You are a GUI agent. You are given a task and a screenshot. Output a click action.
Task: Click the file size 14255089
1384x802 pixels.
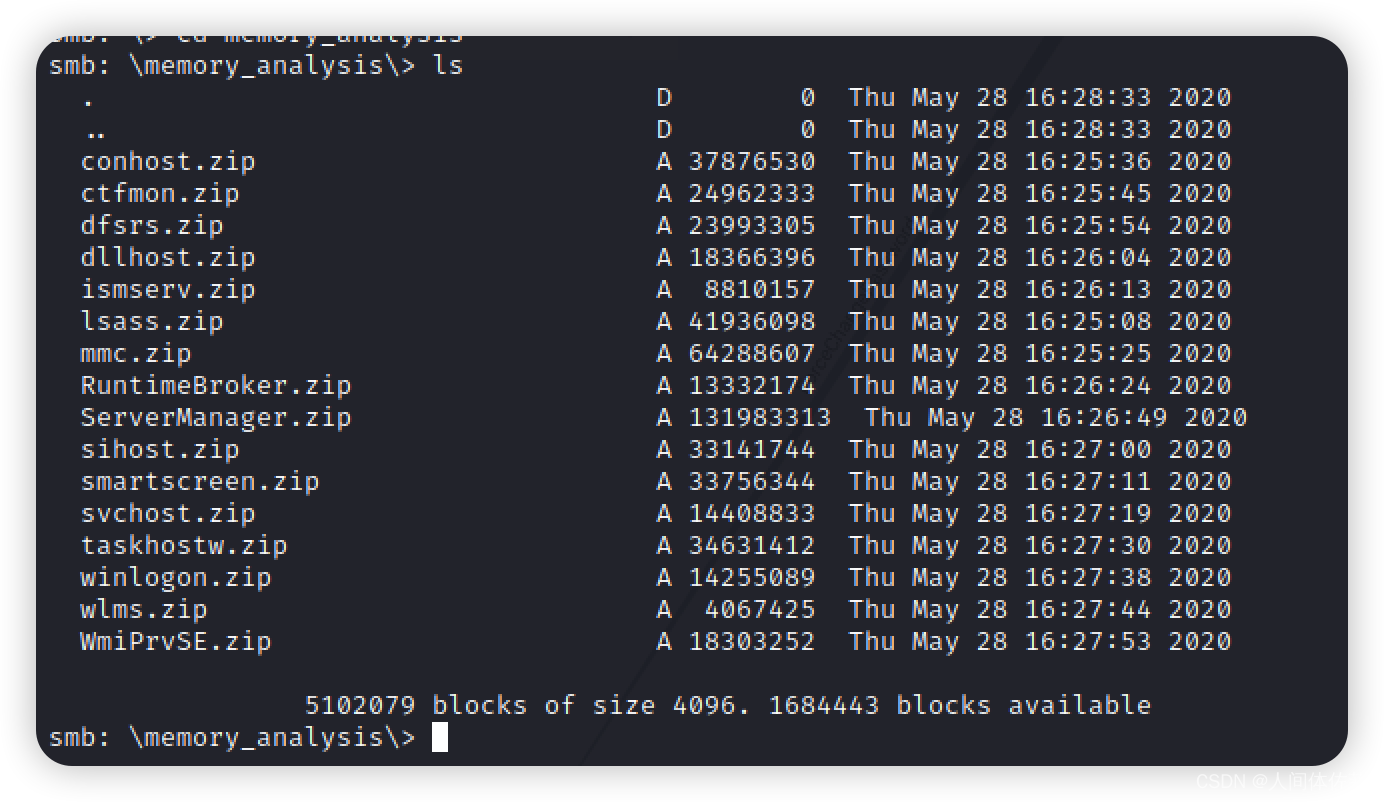coord(752,577)
